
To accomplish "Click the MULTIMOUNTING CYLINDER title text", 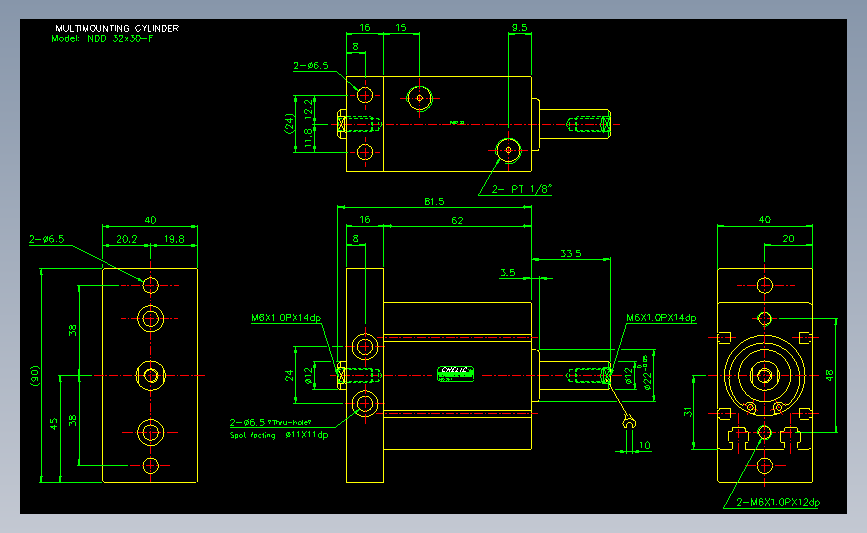I will [x=117, y=28].
